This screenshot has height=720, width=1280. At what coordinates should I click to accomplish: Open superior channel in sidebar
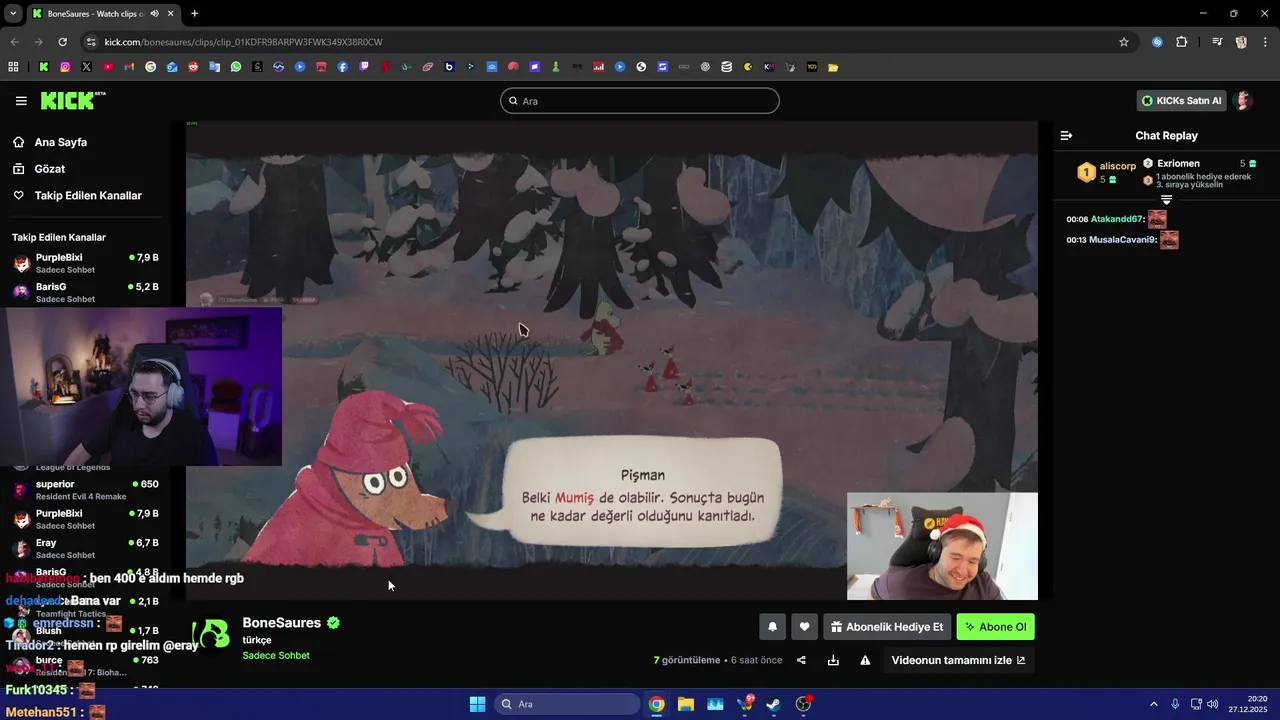point(85,490)
